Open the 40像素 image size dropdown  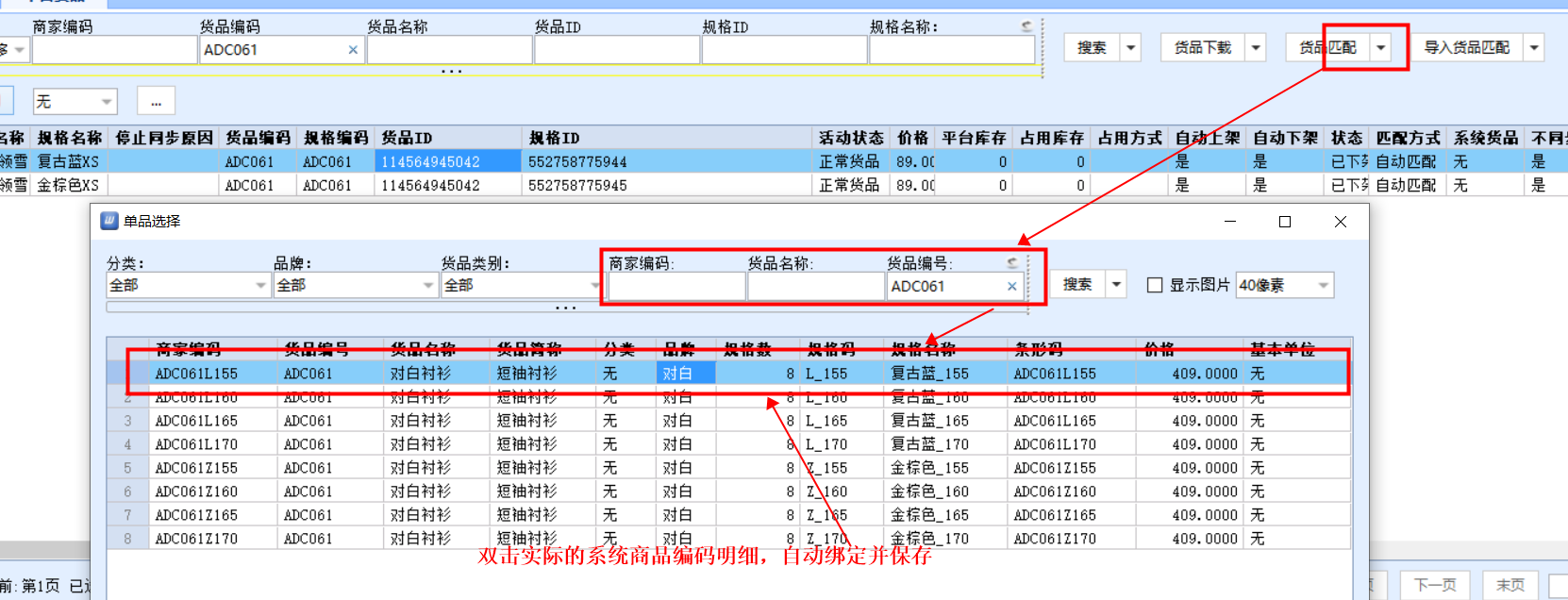coord(1323,285)
